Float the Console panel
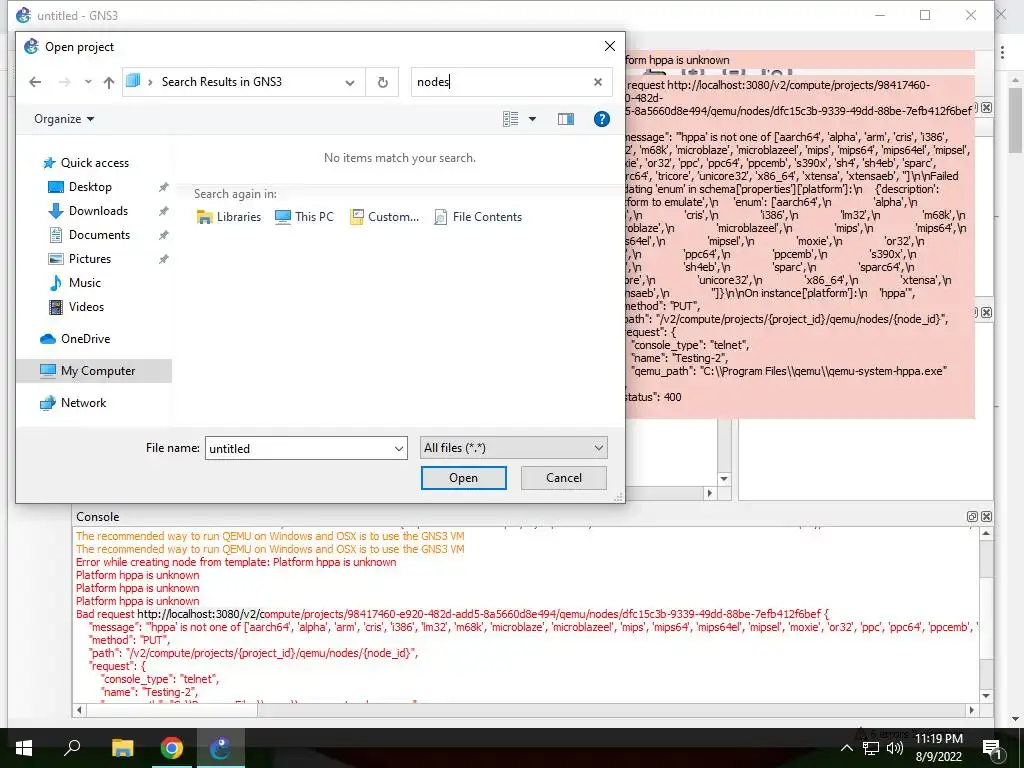Viewport: 1024px width, 768px height. coord(972,517)
